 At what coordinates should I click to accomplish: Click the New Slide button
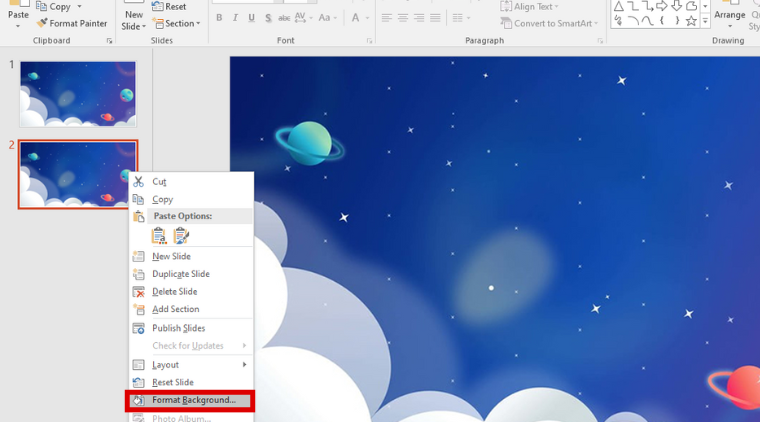click(x=134, y=16)
